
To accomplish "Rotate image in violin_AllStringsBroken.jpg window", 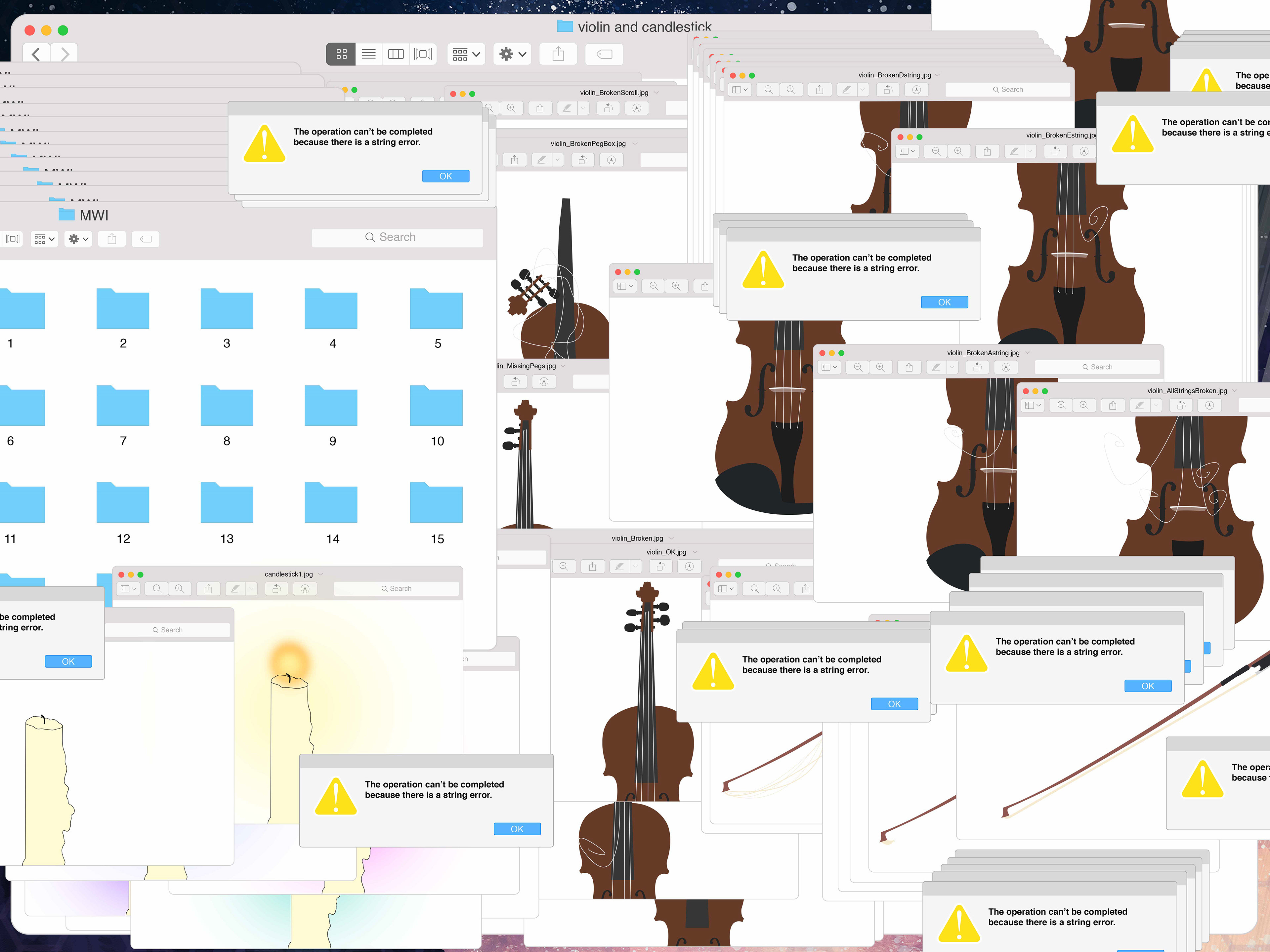I will click(1181, 405).
